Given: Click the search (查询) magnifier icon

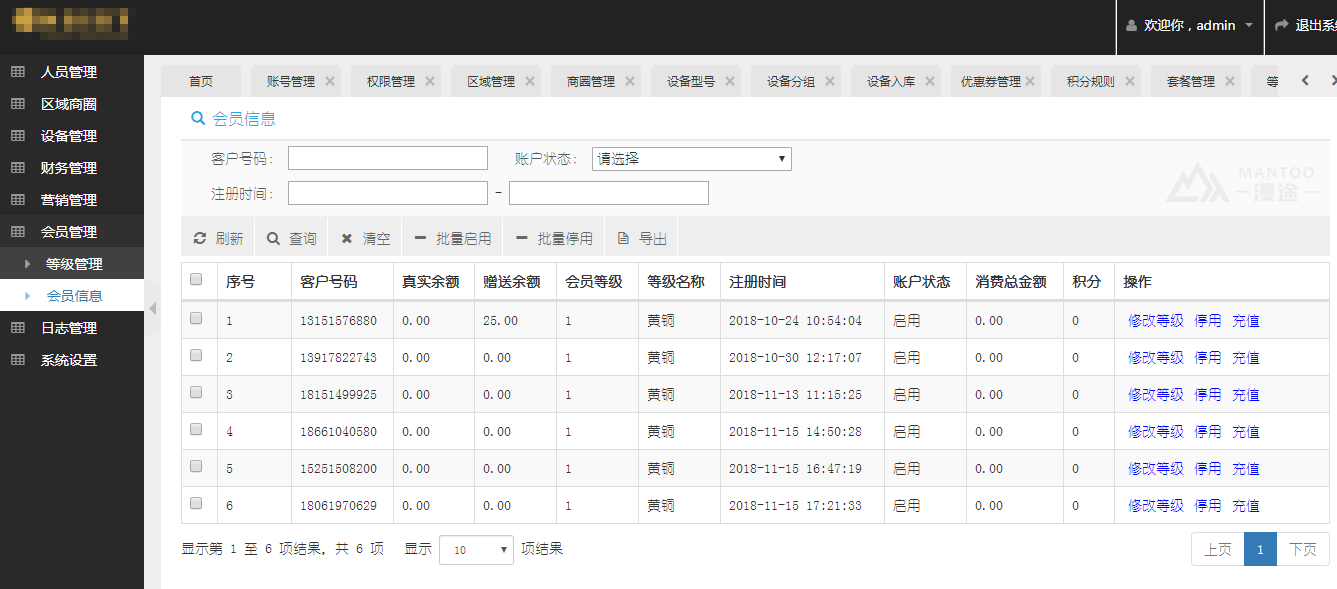Looking at the screenshot, I should pyautogui.click(x=273, y=239).
